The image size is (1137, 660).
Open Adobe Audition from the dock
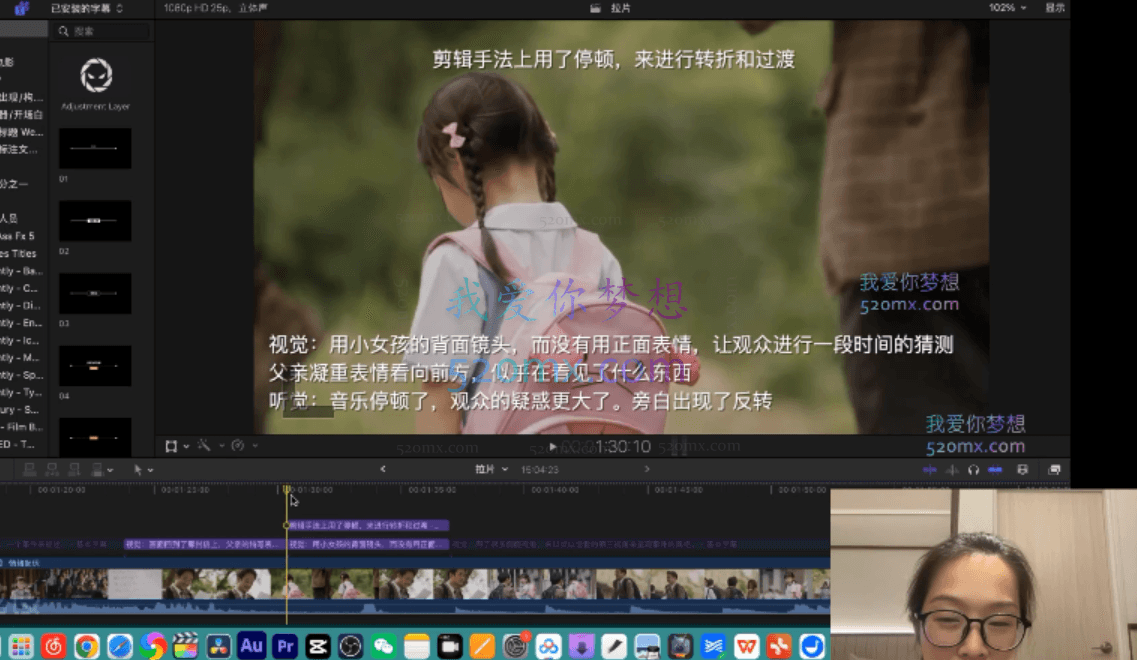tap(251, 646)
